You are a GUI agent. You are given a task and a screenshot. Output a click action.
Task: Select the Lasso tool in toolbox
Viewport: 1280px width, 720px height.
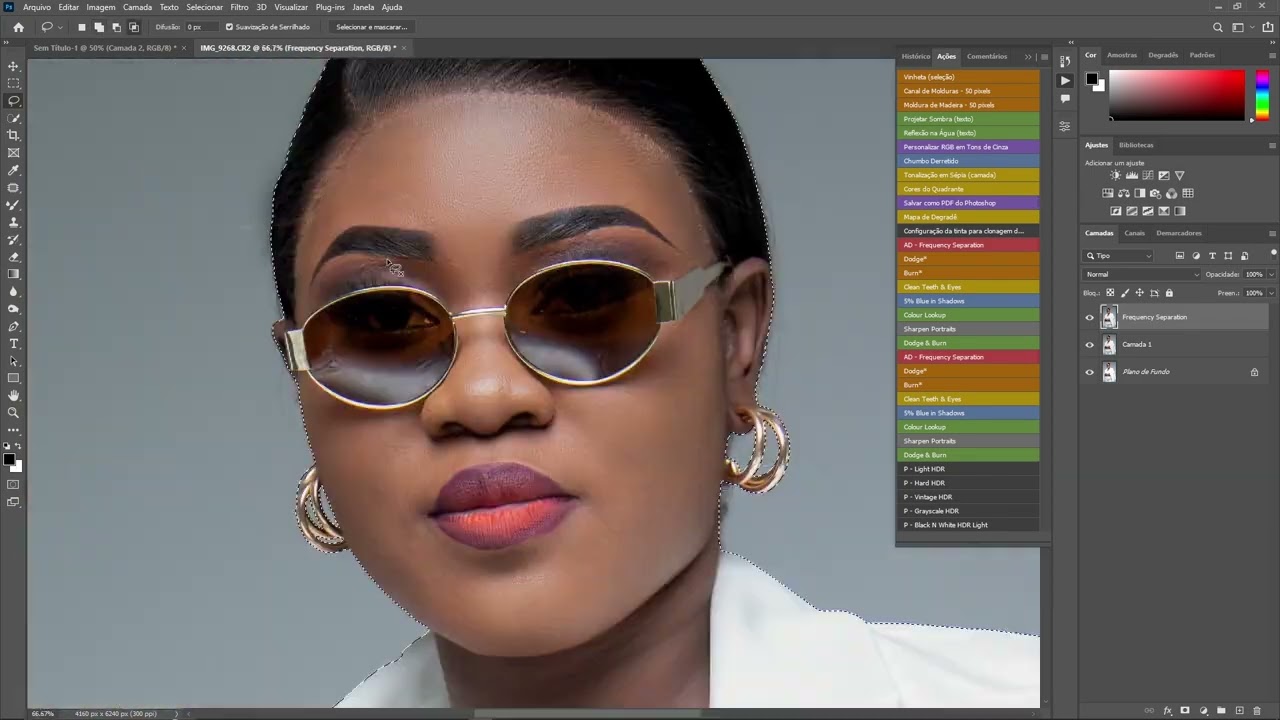(x=13, y=101)
